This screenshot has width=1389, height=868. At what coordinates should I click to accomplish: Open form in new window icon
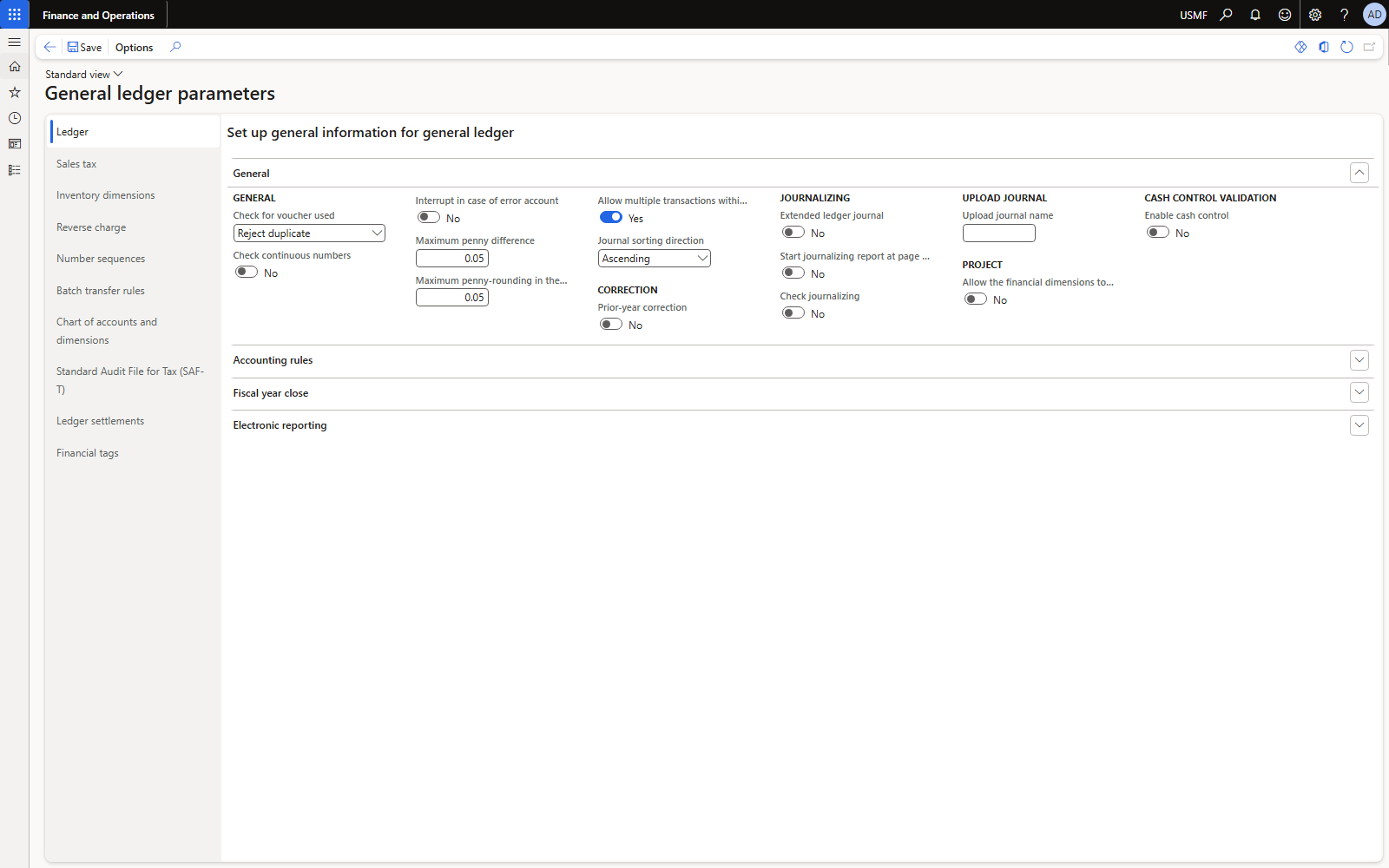pyautogui.click(x=1369, y=47)
